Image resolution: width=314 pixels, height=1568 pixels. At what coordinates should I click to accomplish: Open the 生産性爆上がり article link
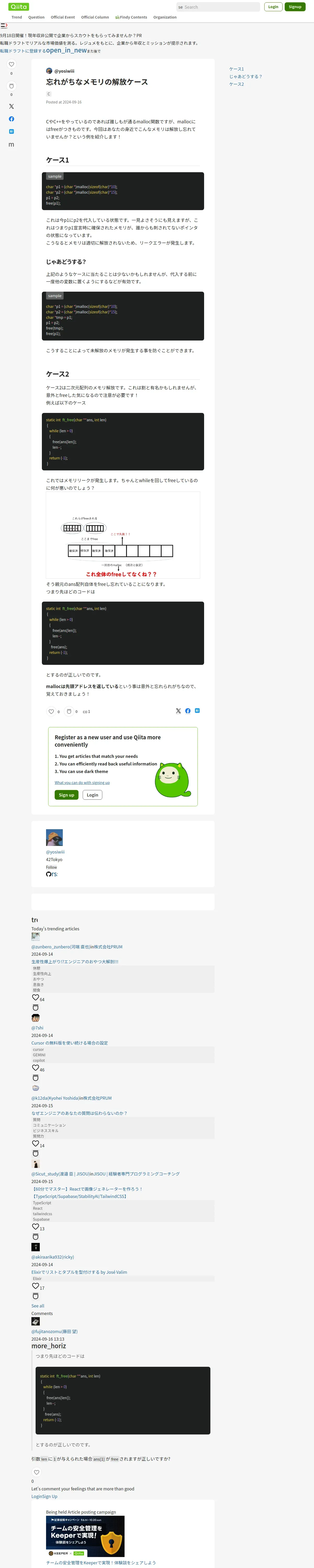click(75, 962)
